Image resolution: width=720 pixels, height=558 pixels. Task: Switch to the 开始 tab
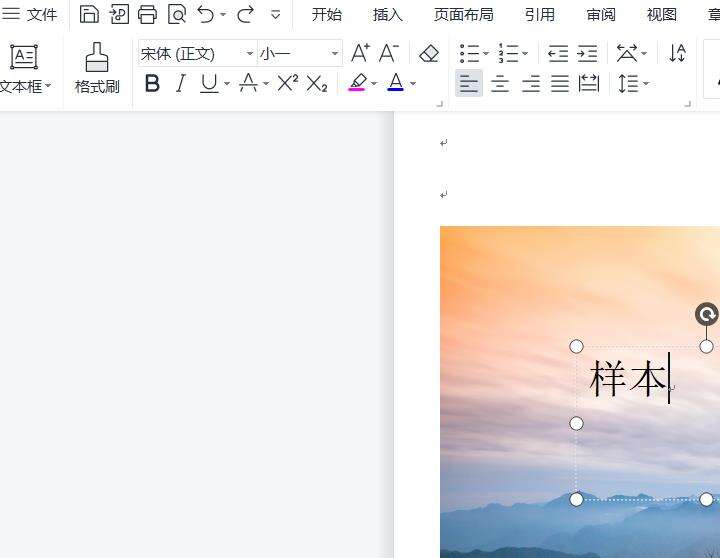click(326, 15)
